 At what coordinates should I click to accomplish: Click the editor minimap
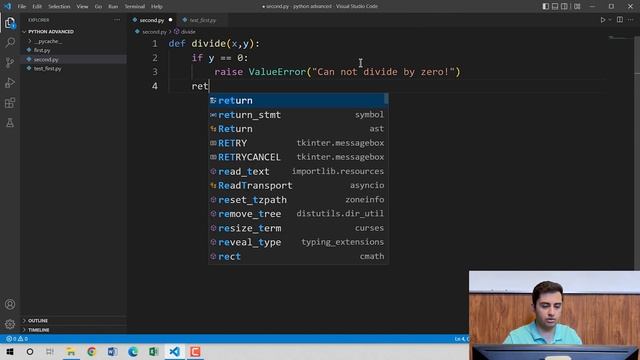(621, 38)
